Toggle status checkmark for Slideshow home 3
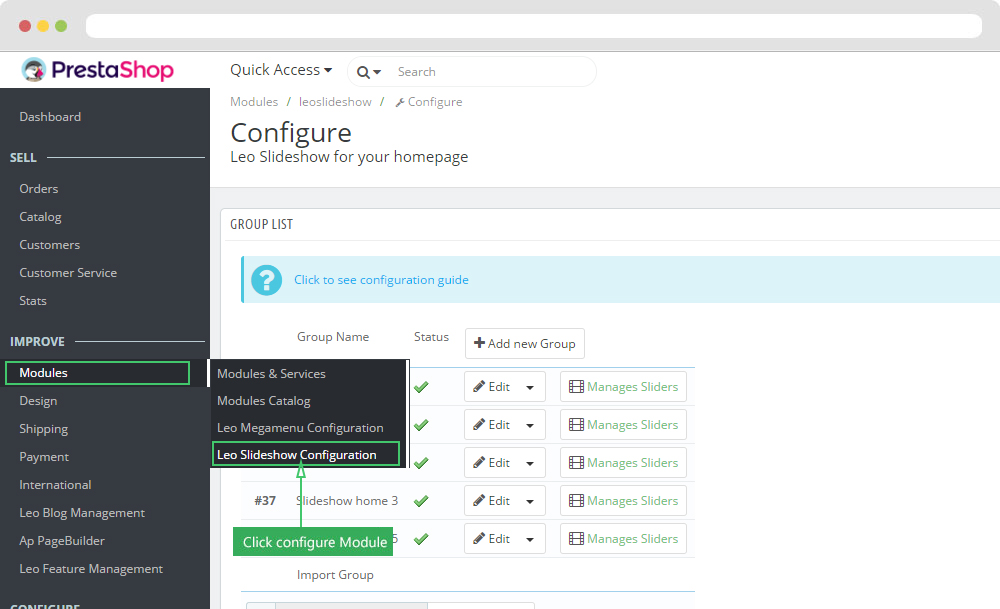 (x=421, y=501)
